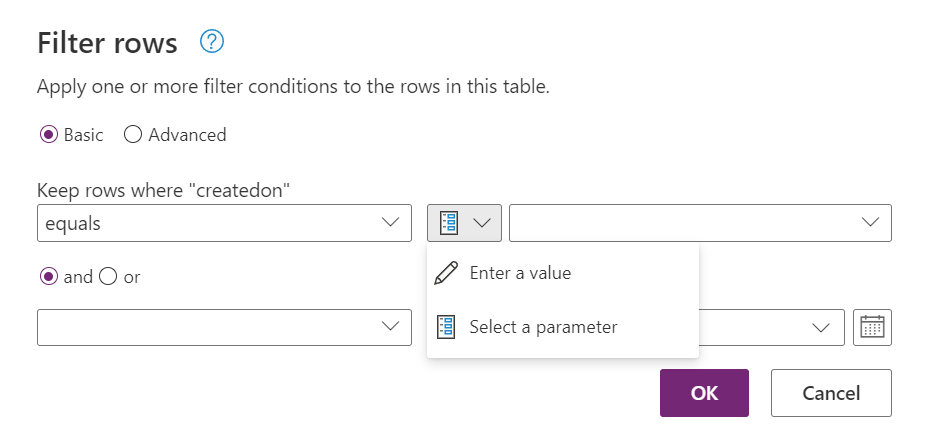Choose the "or" condition radio
Image resolution: width=928 pixels, height=445 pixels.
[x=109, y=277]
